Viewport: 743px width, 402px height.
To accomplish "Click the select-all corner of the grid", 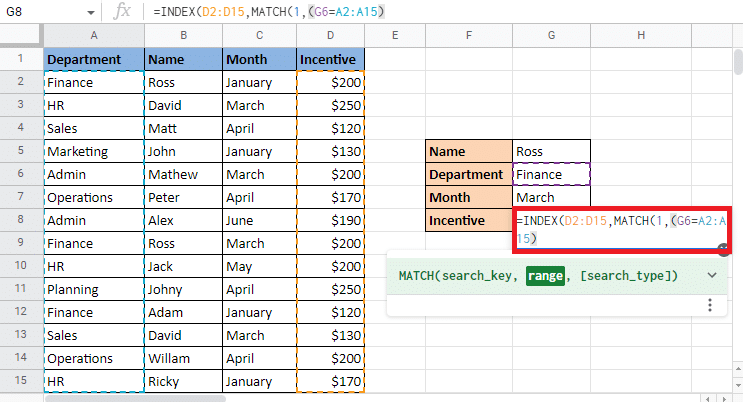I will 20,36.
